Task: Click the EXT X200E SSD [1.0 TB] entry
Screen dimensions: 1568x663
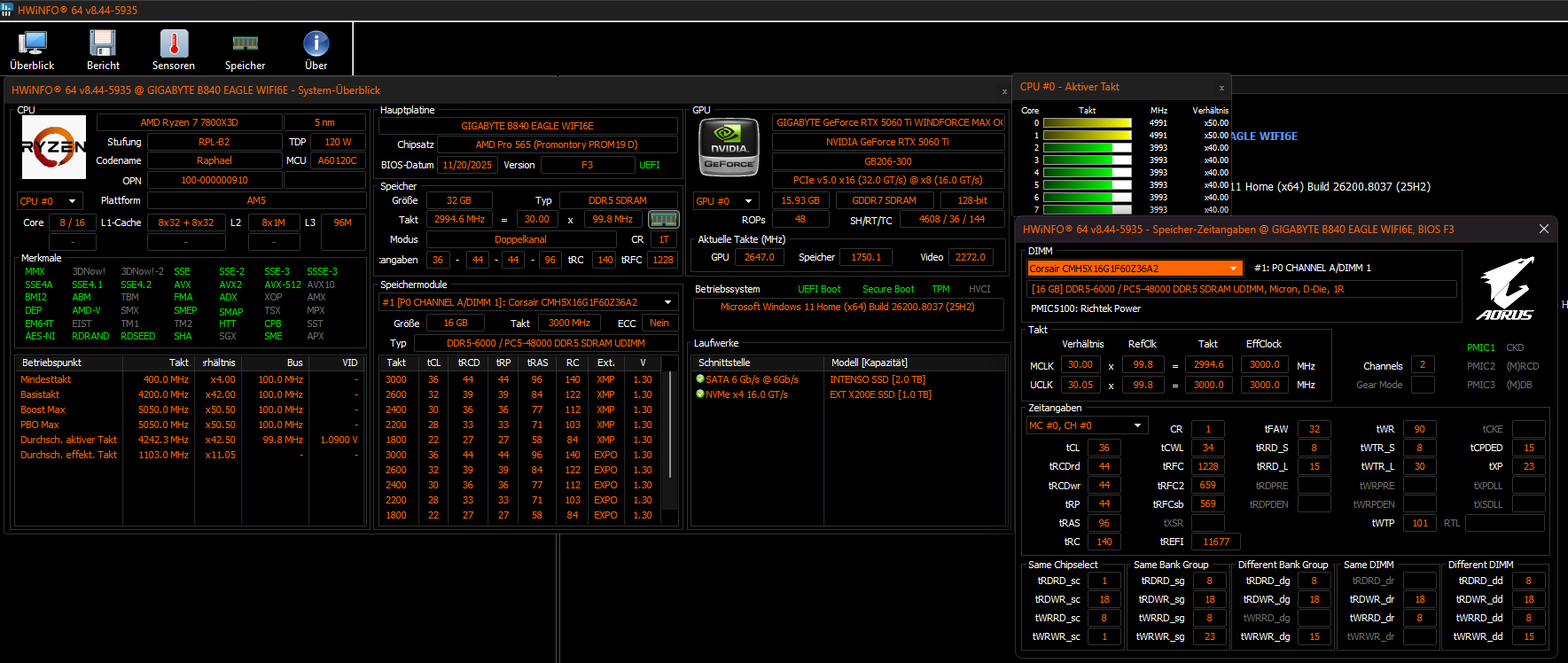Action: pos(881,394)
